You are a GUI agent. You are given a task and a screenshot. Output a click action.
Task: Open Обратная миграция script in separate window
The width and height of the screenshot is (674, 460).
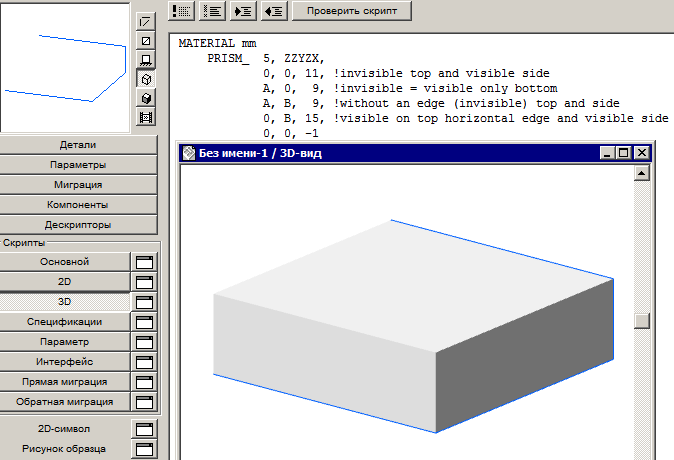click(144, 402)
